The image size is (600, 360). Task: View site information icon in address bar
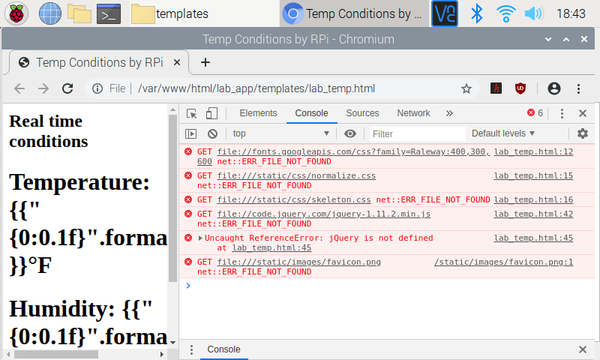97,89
